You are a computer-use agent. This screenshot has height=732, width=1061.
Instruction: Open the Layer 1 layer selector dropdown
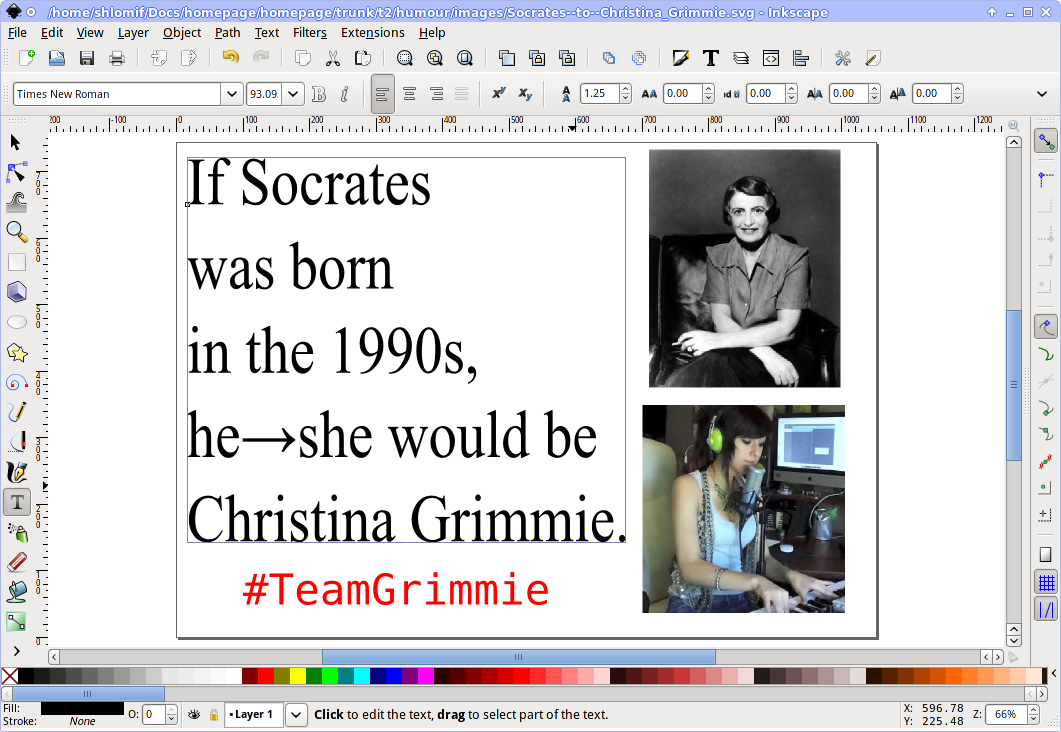(296, 714)
